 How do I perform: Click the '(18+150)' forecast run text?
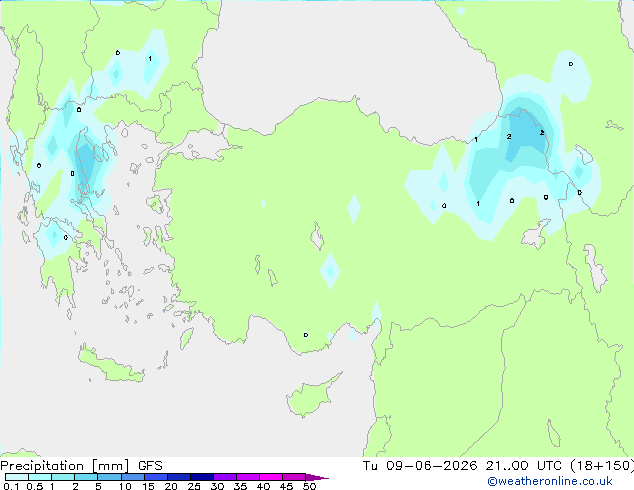[x=602, y=466]
